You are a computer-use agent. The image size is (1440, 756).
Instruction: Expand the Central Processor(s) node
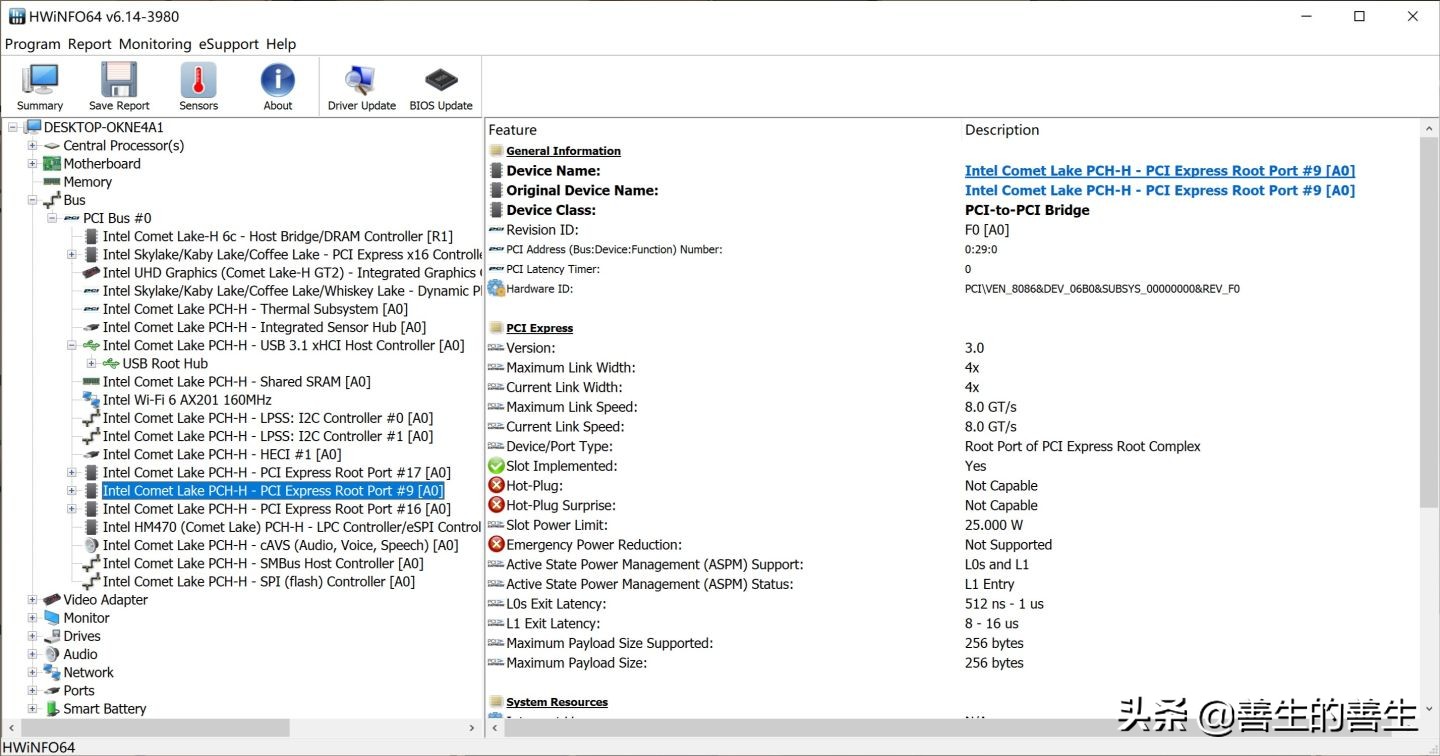point(32,146)
